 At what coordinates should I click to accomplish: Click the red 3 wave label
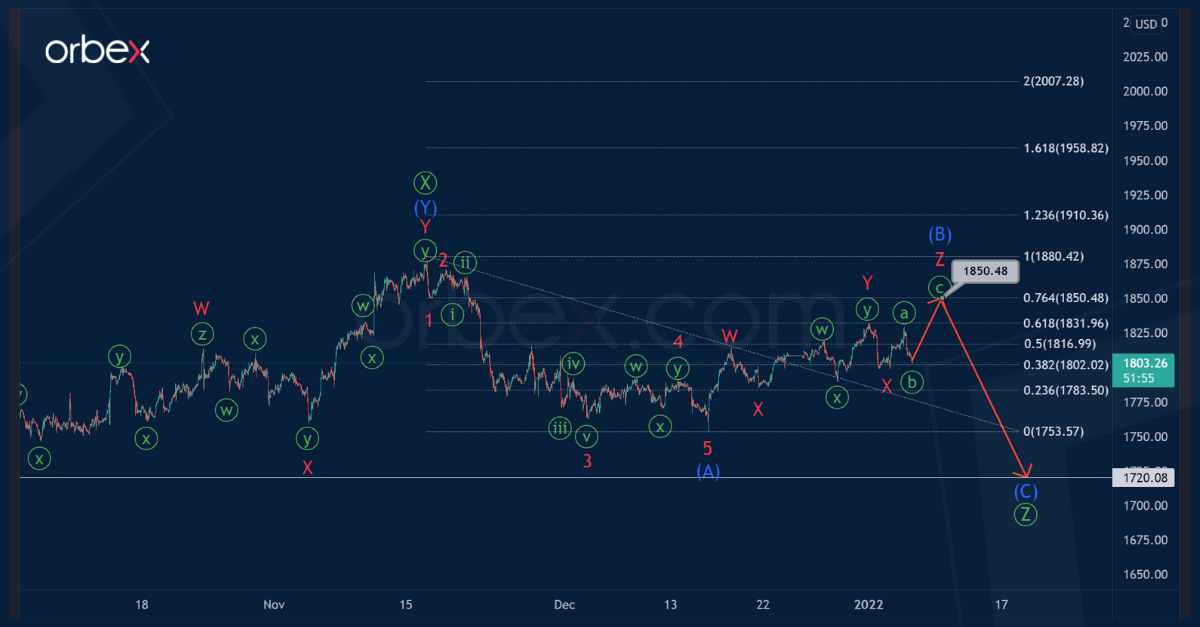[588, 461]
